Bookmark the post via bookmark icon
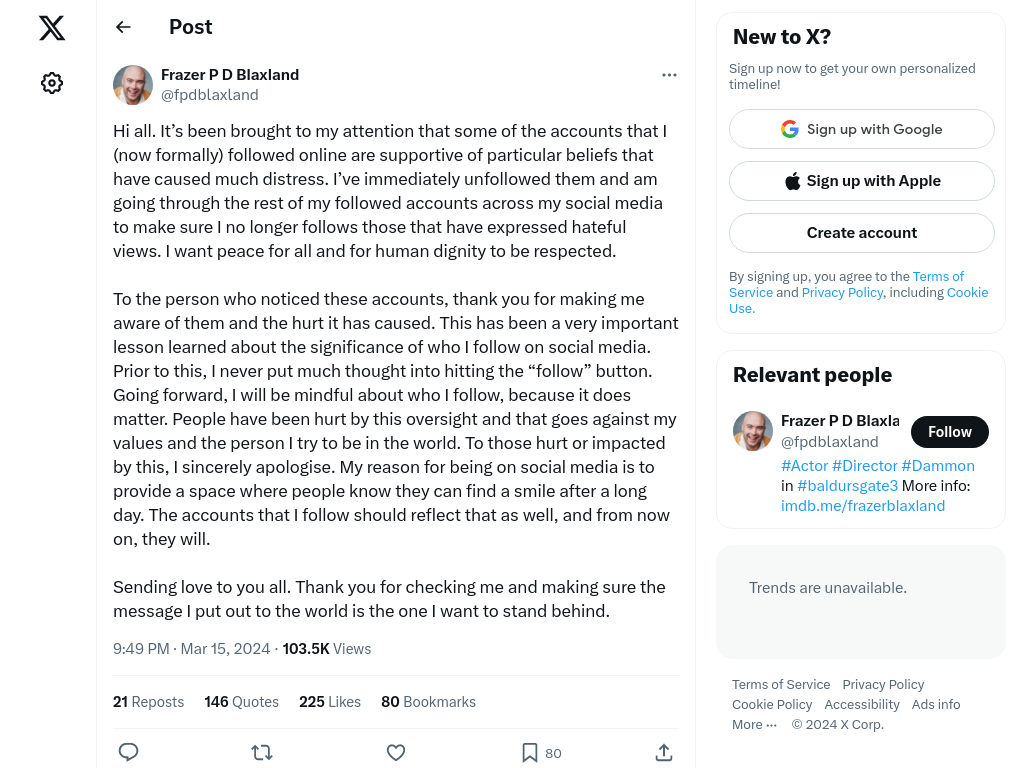 point(530,753)
